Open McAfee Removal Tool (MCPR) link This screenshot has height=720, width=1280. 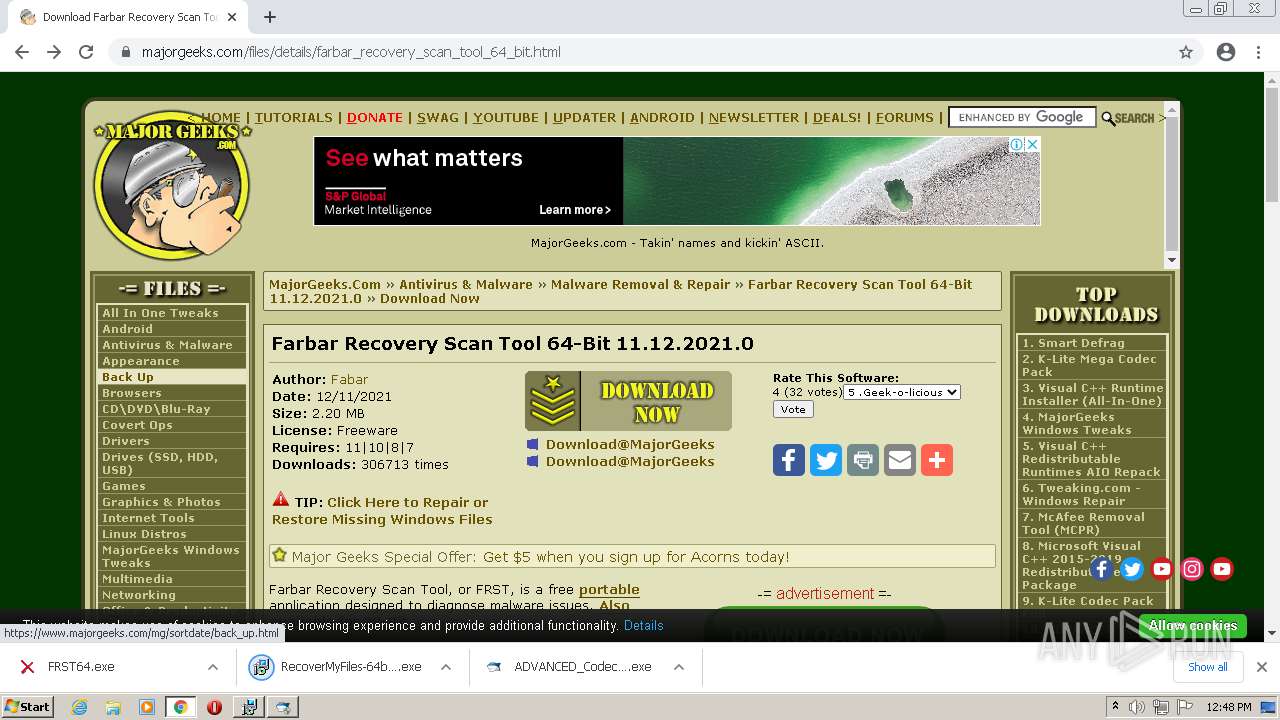click(1083, 523)
